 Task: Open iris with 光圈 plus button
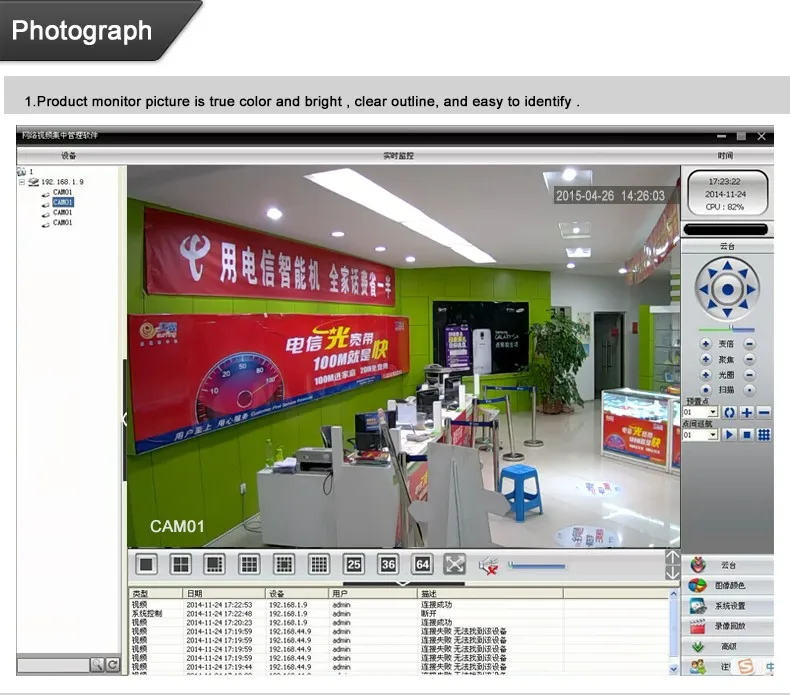[x=706, y=375]
